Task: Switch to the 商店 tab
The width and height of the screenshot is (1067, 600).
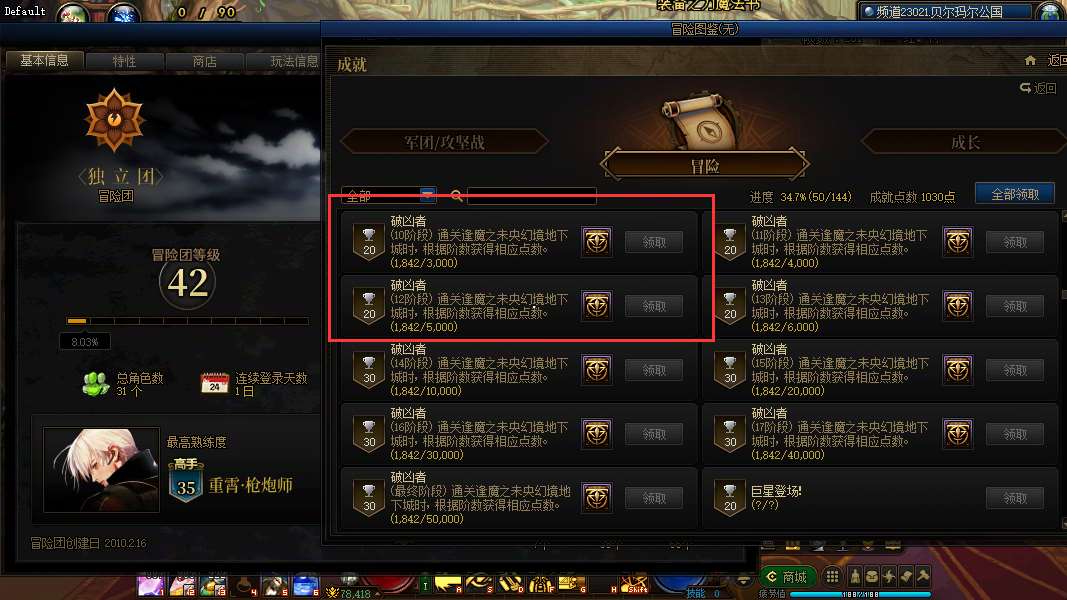Action: [205, 61]
